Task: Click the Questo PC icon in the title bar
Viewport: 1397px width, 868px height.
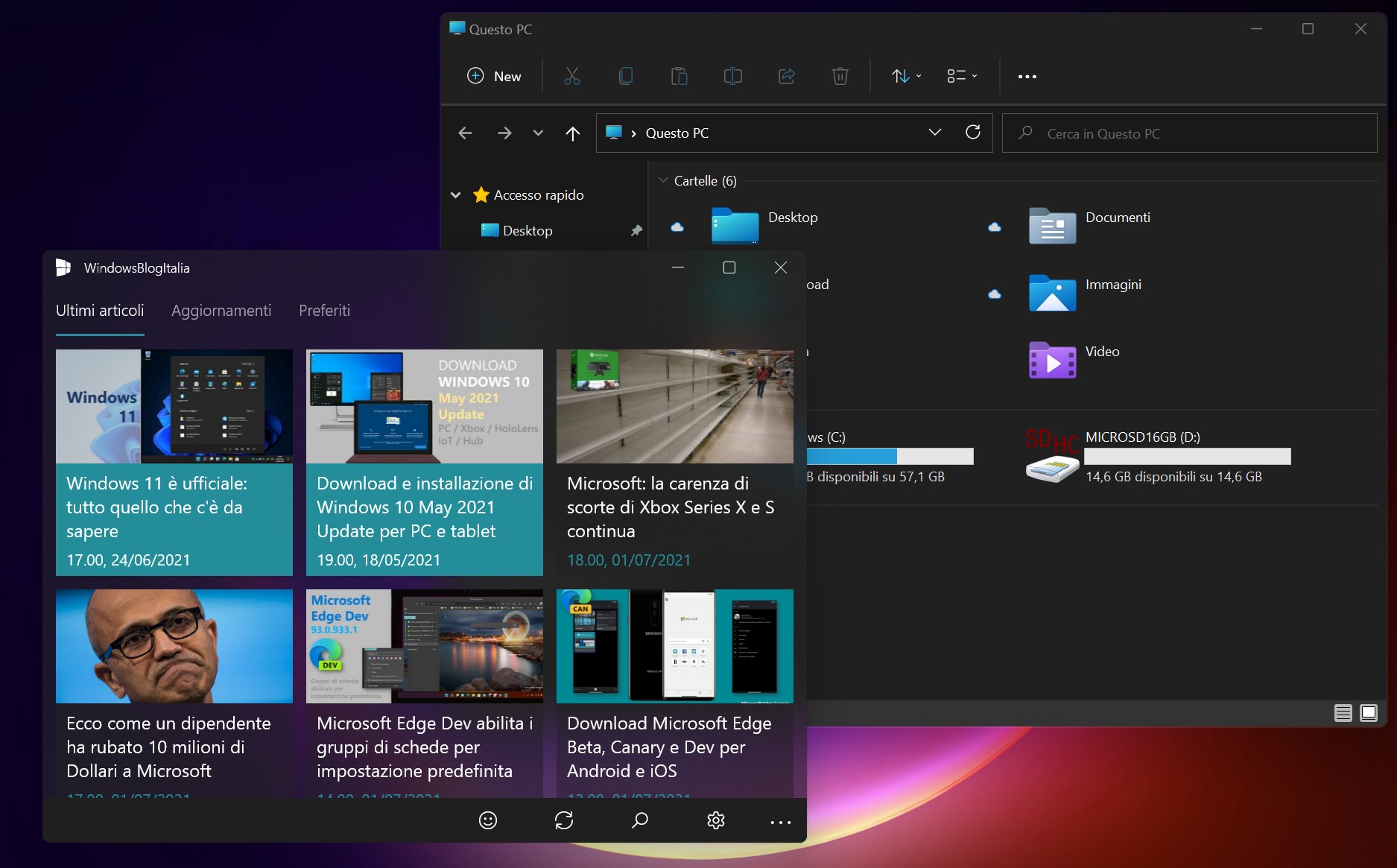Action: pos(457,28)
